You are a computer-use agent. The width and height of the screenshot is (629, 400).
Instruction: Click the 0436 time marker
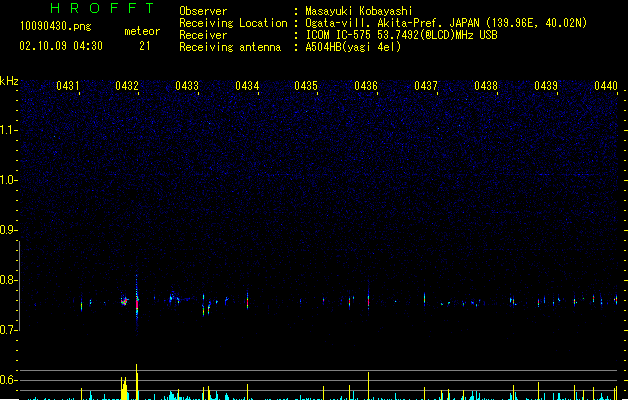(366, 86)
